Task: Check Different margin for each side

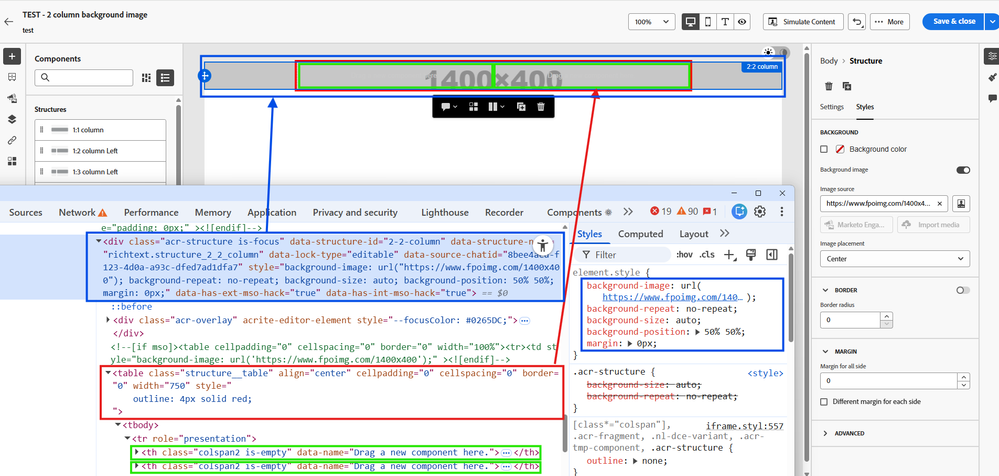Action: [824, 401]
